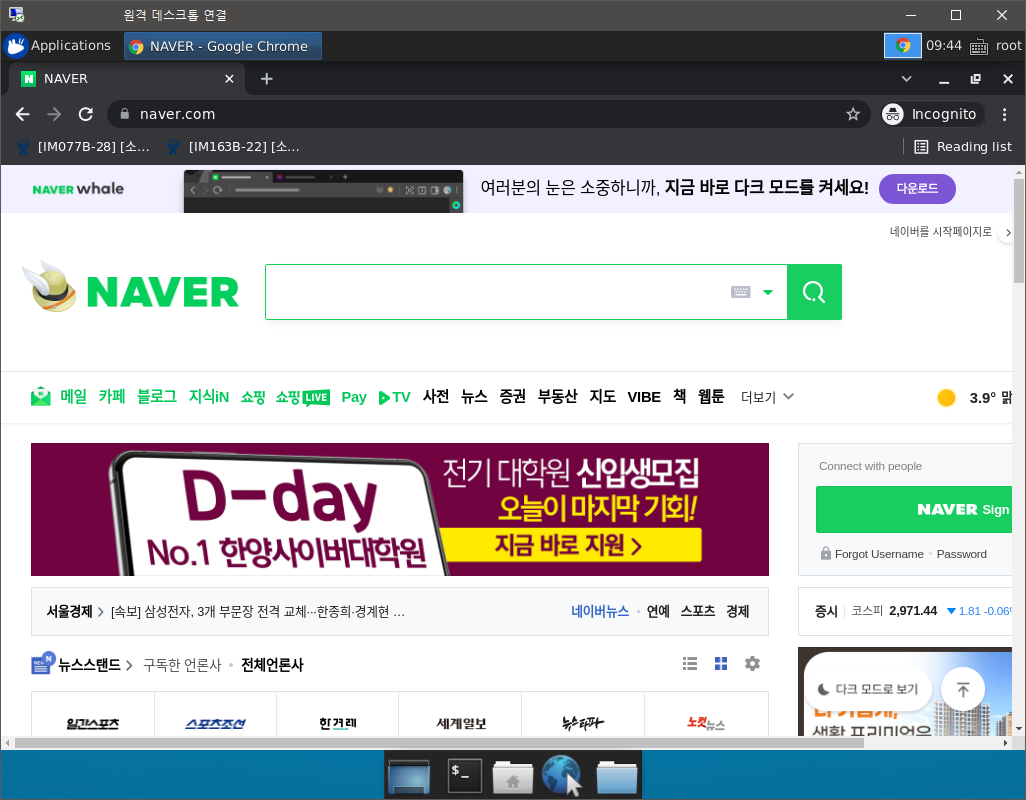Open the 한겨레 publisher logo
Screen dimensions: 1026x800
(x=338, y=723)
